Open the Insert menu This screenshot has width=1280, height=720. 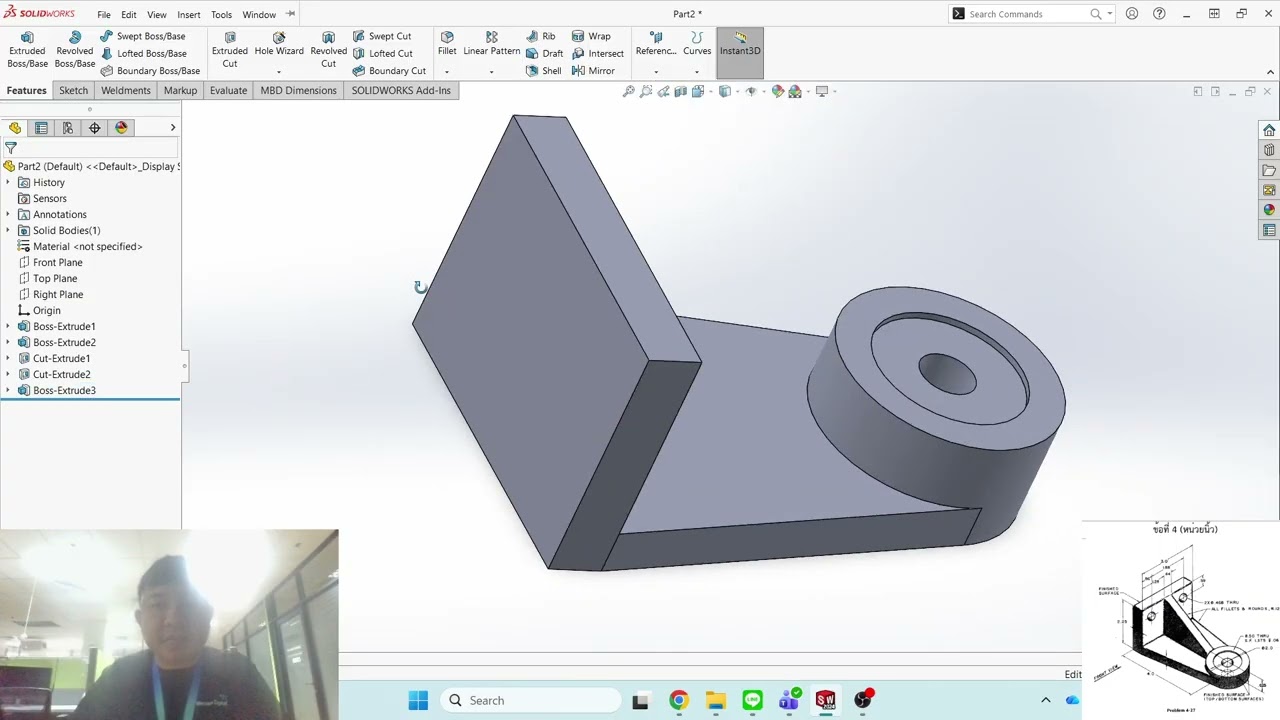[x=189, y=15]
